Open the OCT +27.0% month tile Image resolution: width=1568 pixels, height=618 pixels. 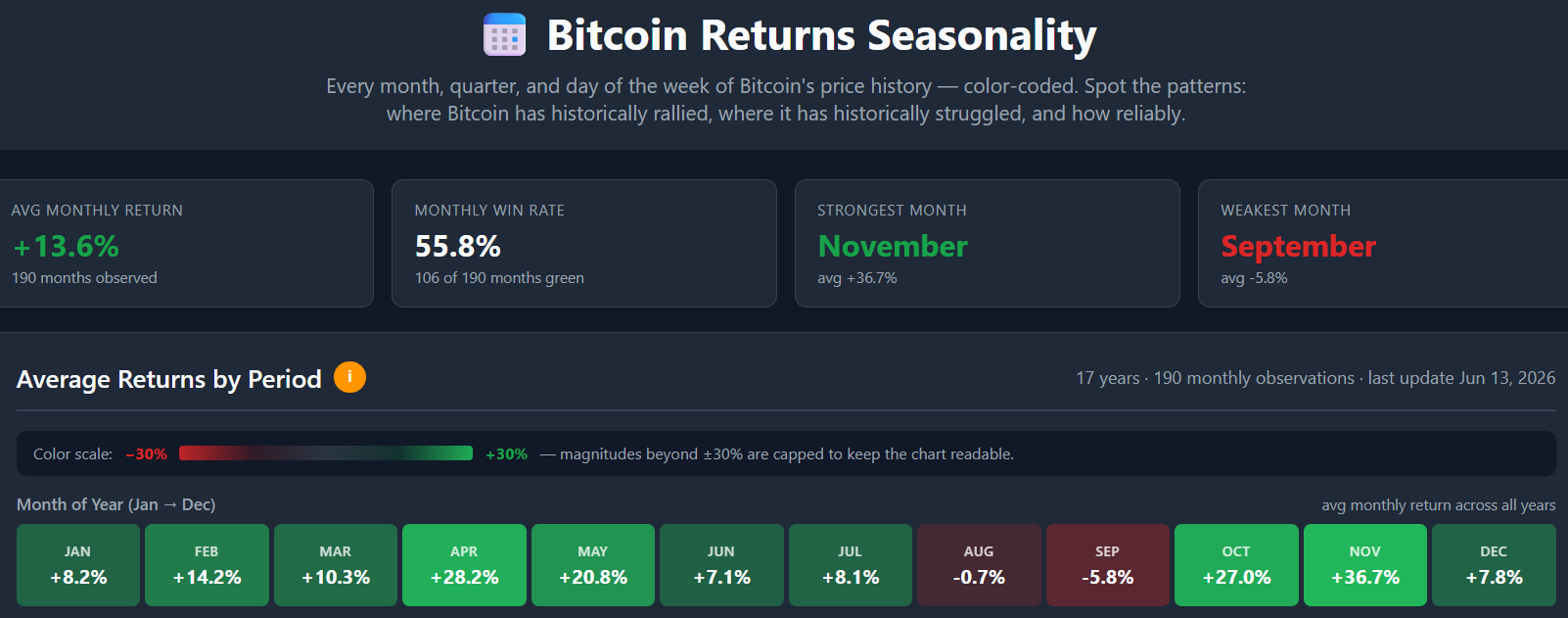1236,565
